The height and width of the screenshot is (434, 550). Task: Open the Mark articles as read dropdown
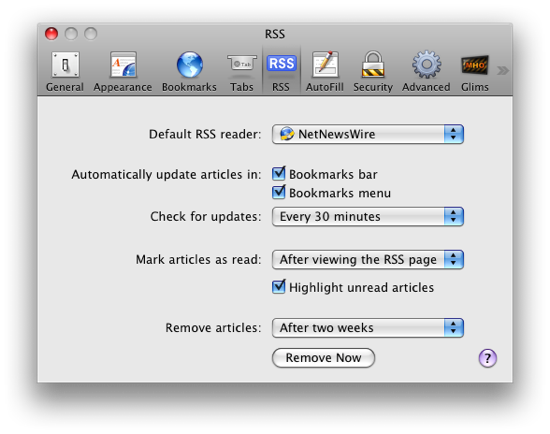(x=368, y=260)
